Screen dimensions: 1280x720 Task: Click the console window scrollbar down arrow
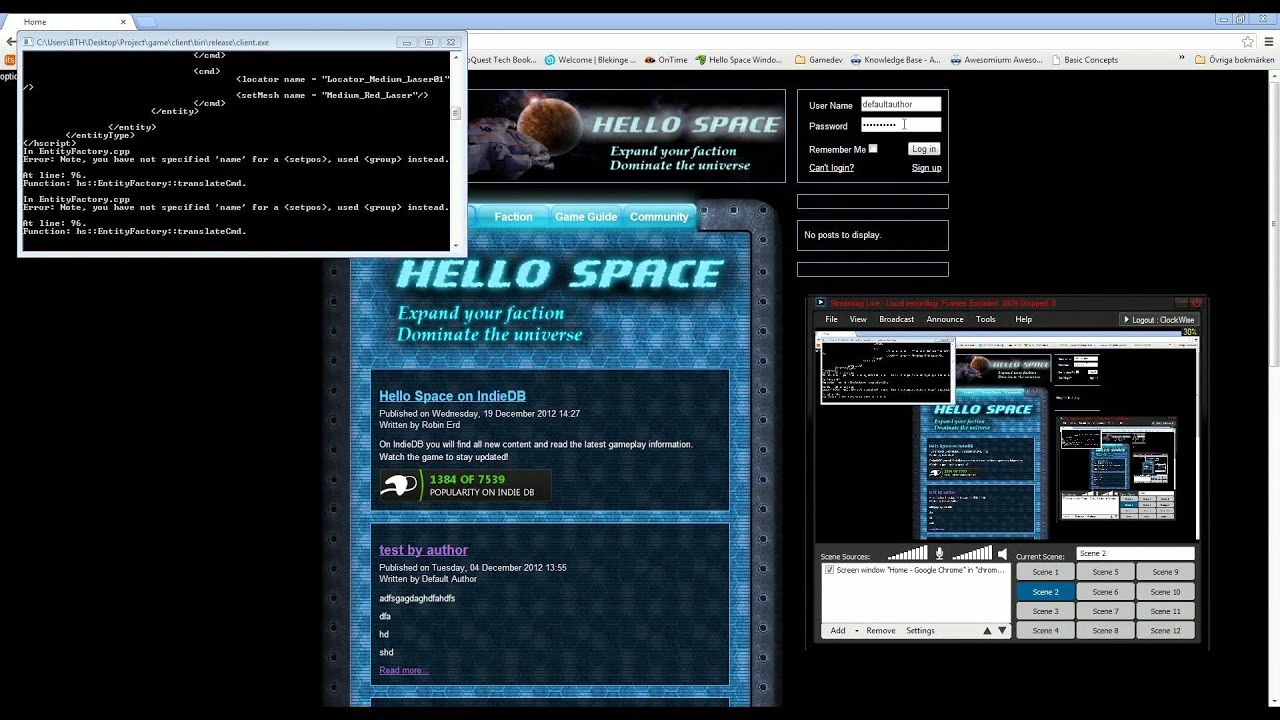tap(457, 245)
